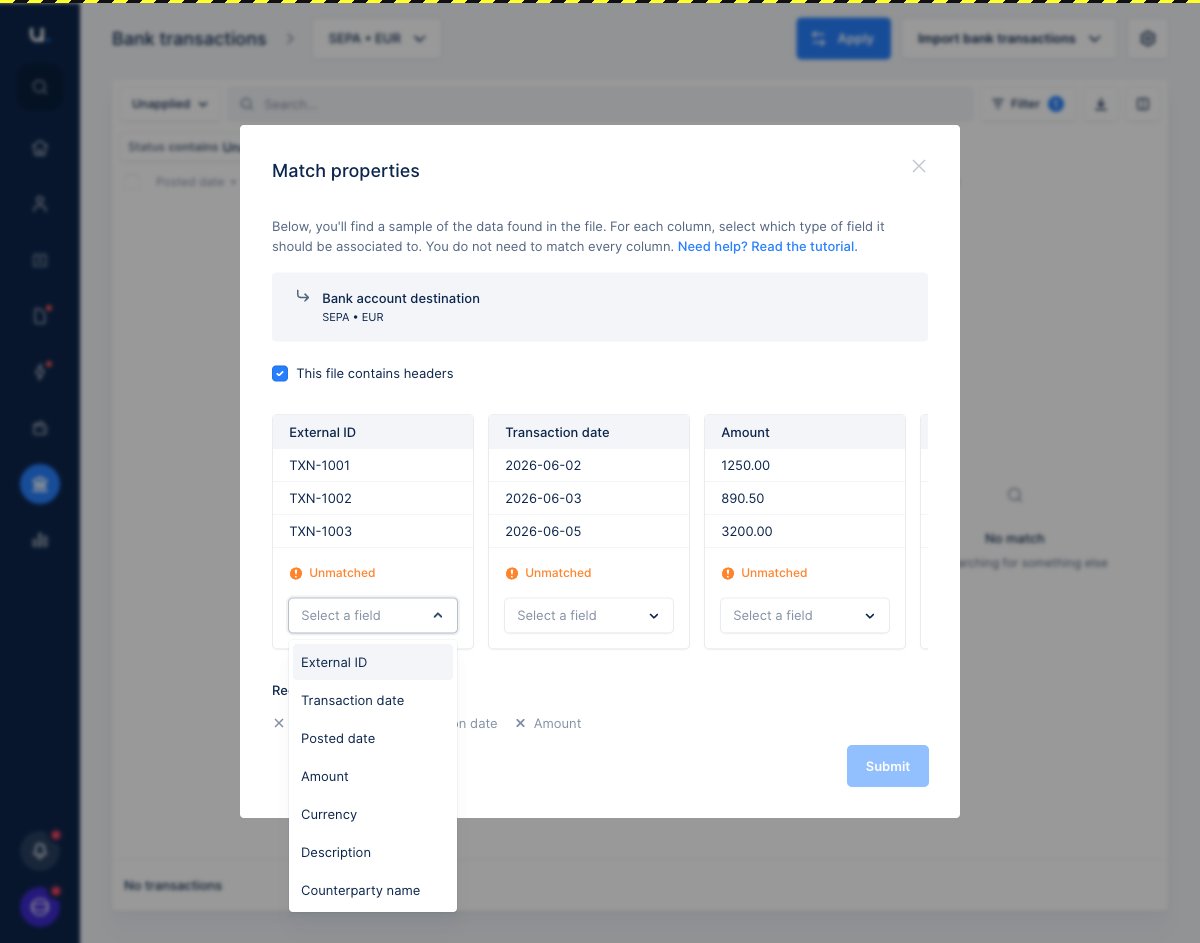Close the Match properties dialog

[x=919, y=166]
